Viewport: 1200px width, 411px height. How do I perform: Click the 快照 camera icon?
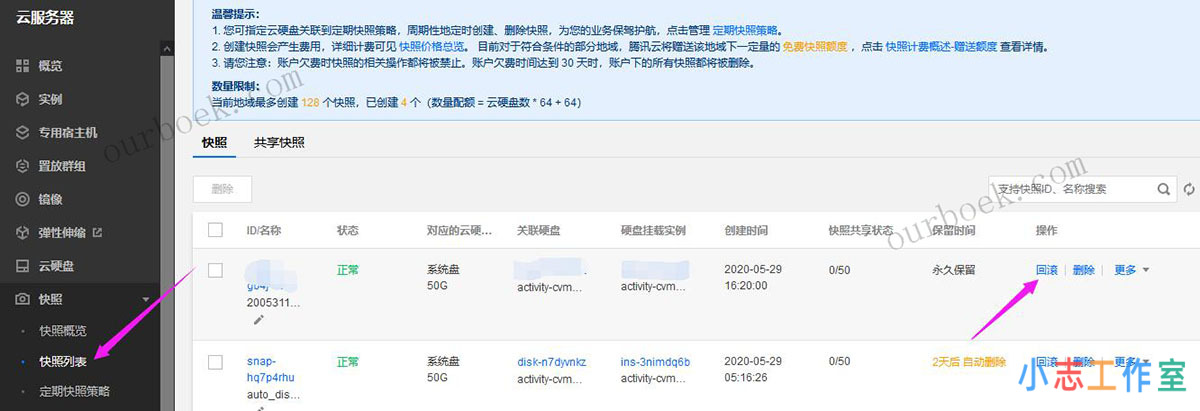point(22,299)
